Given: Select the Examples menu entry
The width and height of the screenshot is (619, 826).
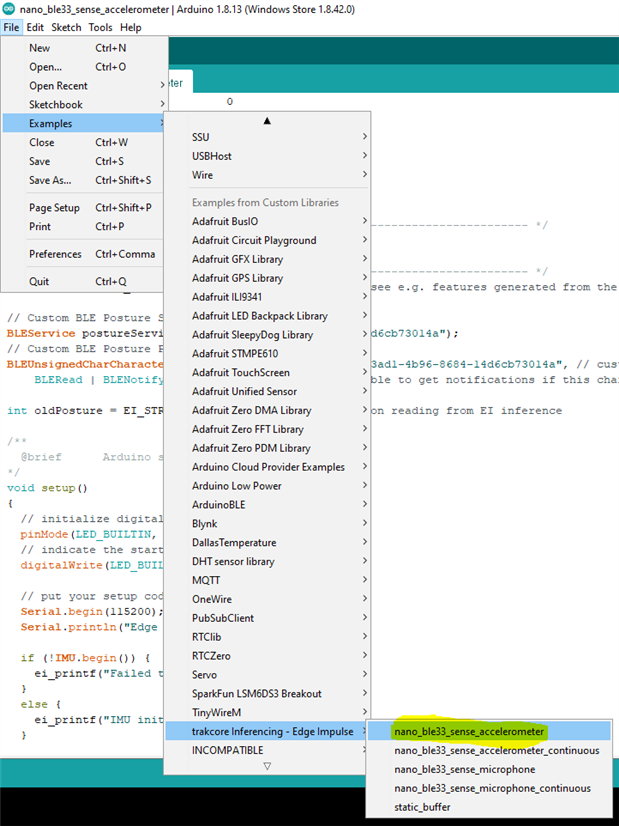Looking at the screenshot, I should (x=84, y=124).
